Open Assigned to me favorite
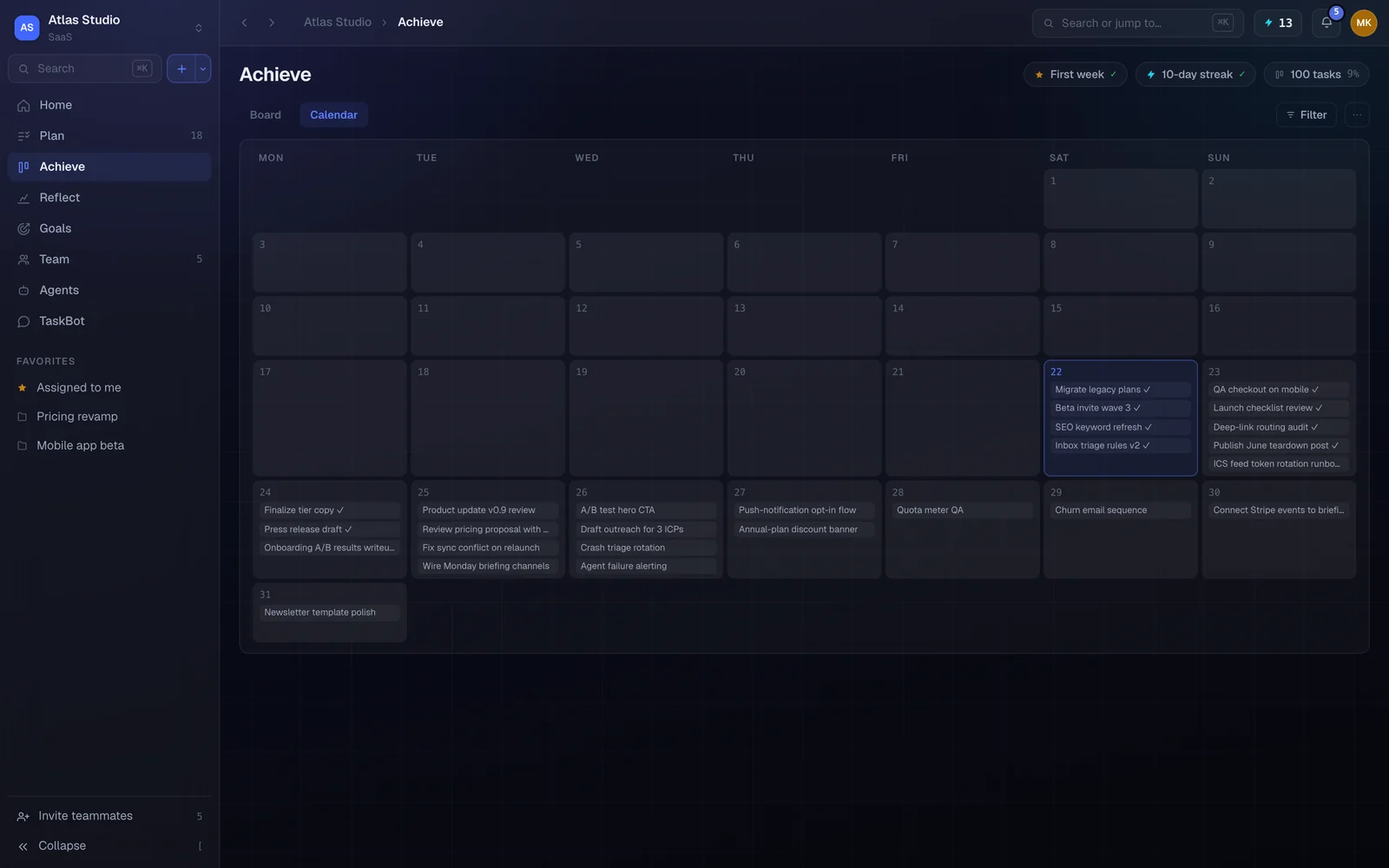 (109, 388)
